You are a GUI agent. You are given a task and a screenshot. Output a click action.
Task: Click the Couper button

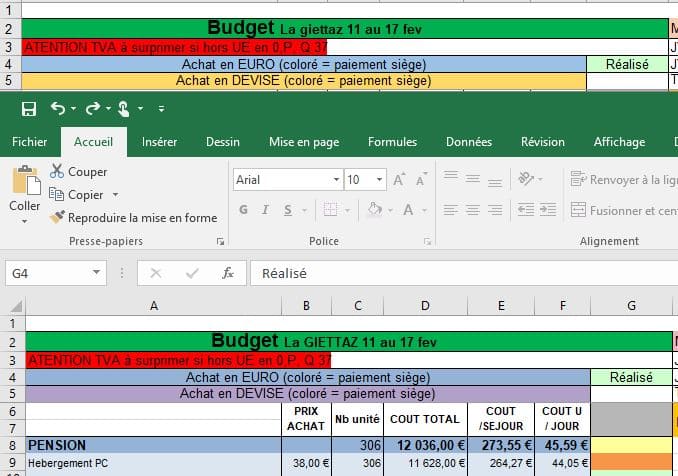[x=78, y=172]
